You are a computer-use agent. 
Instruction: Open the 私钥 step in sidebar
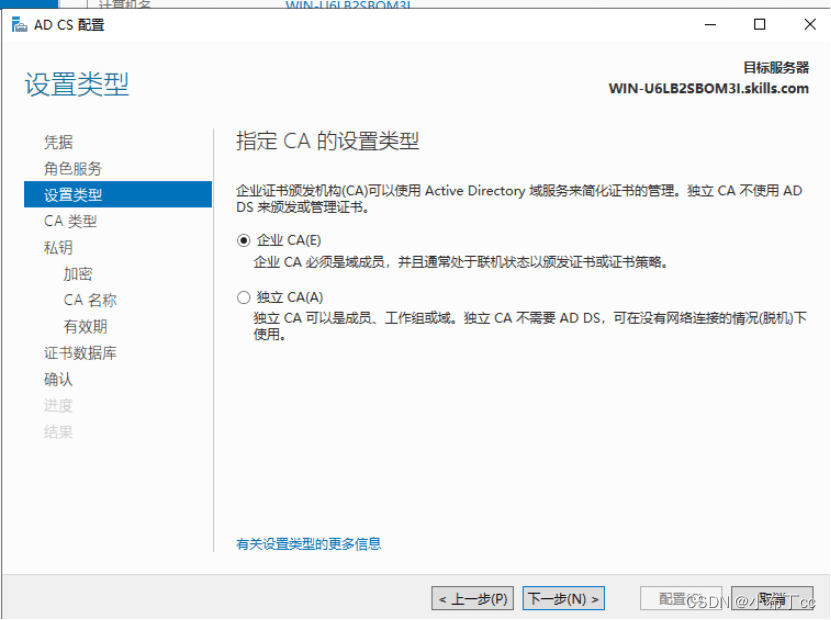[58, 247]
